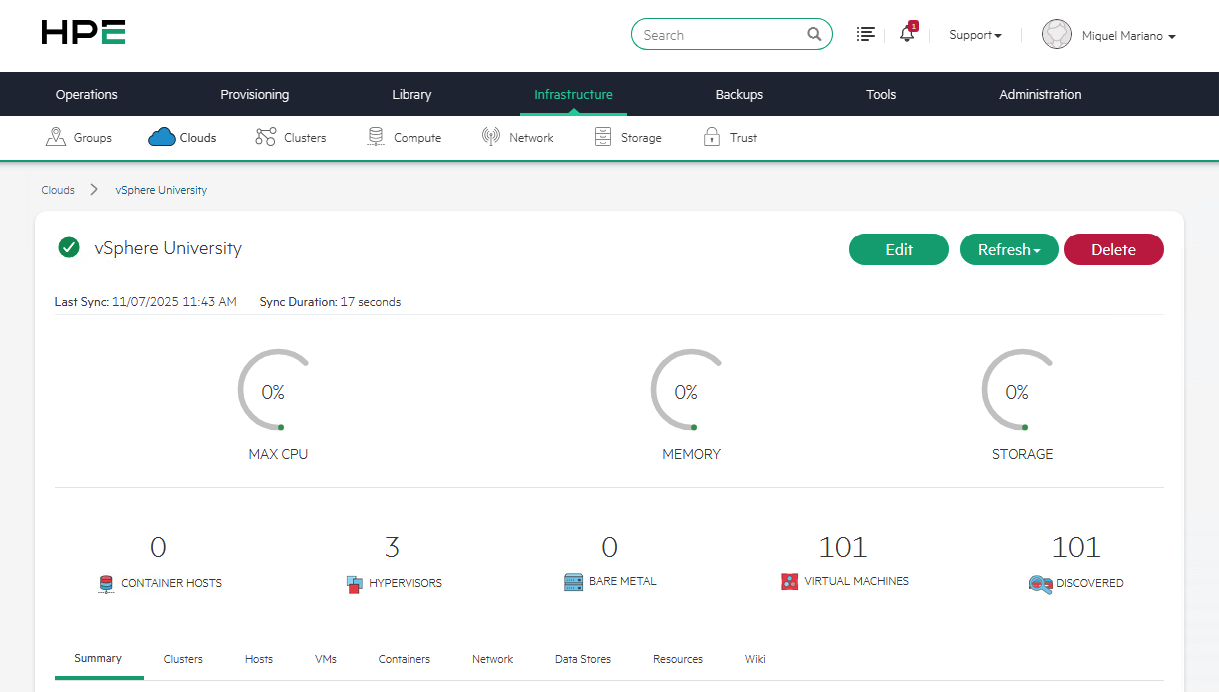The image size is (1219, 692).
Task: Switch to the VMs tab
Action: click(x=326, y=659)
